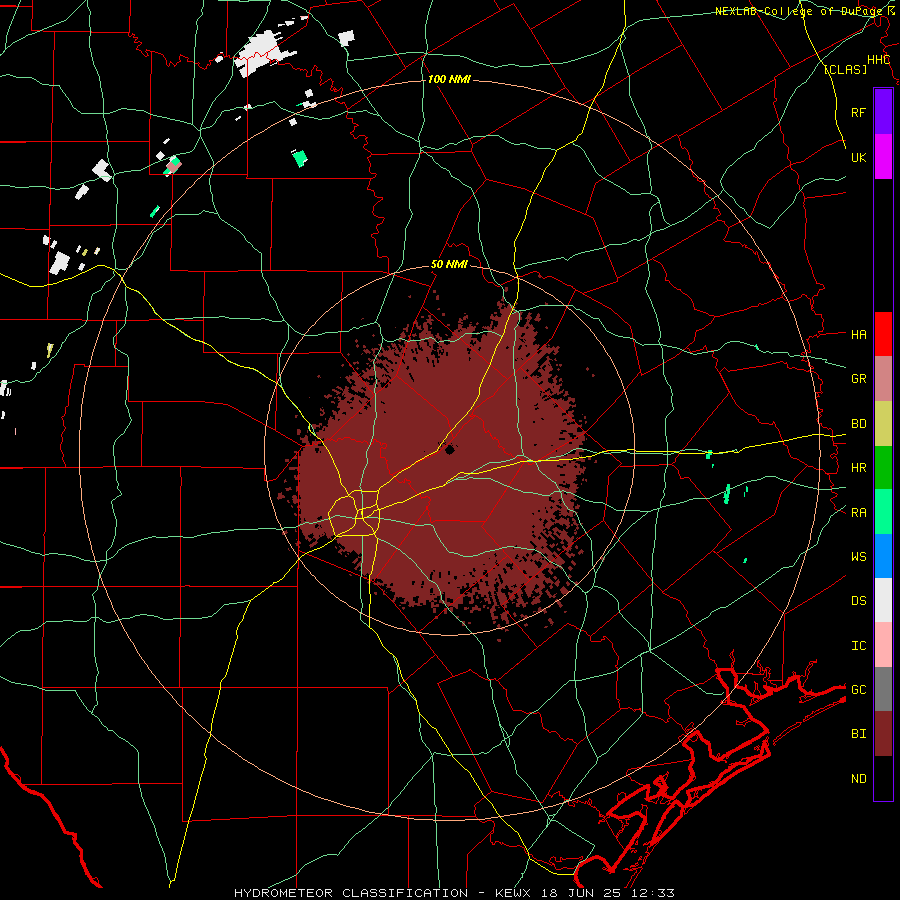Click the 'DS' legend label text
900x900 pixels.
click(x=858, y=601)
